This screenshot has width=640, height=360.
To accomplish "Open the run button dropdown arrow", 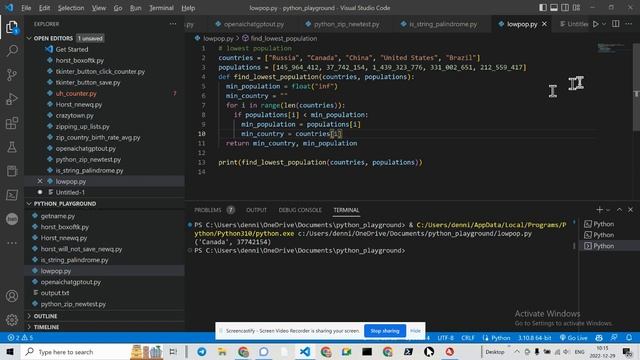I will (x=604, y=24).
